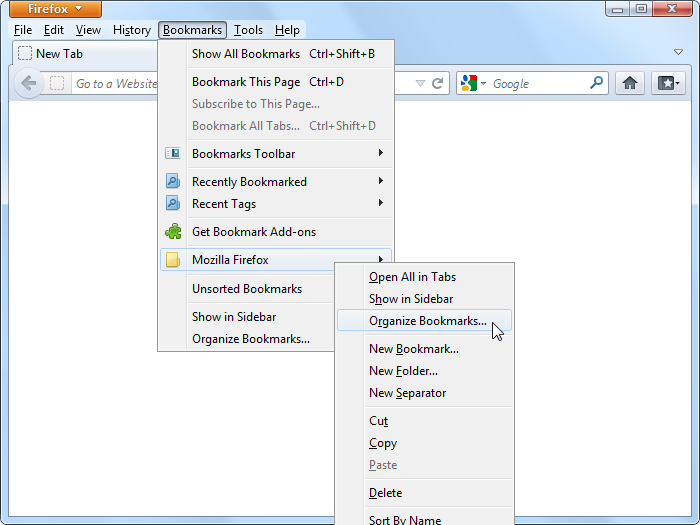Open the History menu

pos(132,30)
